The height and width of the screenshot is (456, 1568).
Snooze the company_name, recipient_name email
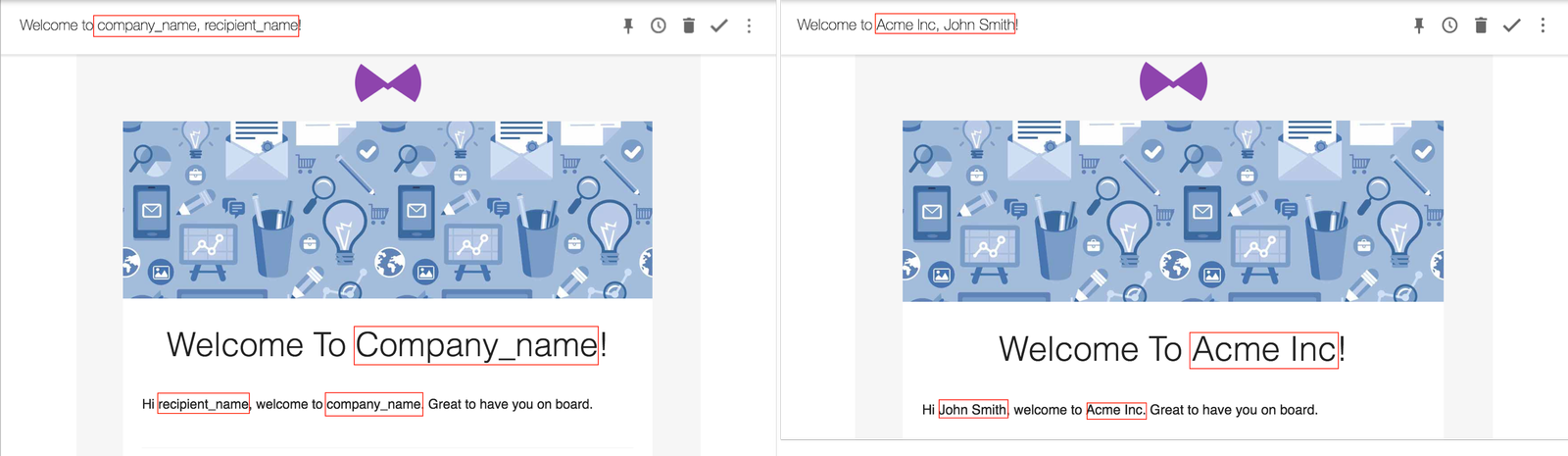[x=659, y=25]
